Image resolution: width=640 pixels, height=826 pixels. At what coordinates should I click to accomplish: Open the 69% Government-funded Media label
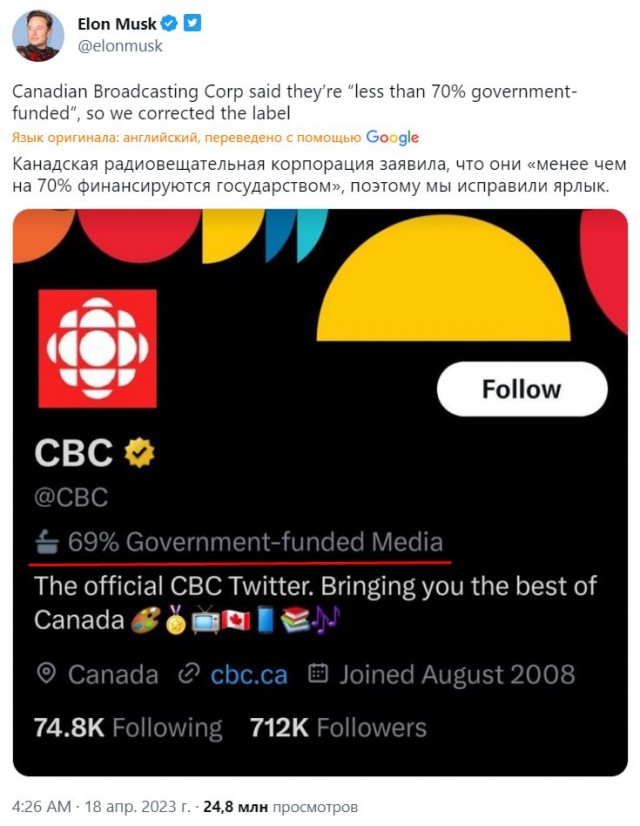click(x=255, y=543)
